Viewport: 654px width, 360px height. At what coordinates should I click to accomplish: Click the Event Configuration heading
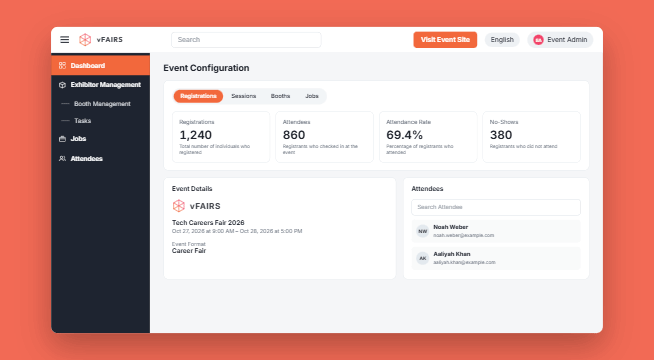coord(206,68)
